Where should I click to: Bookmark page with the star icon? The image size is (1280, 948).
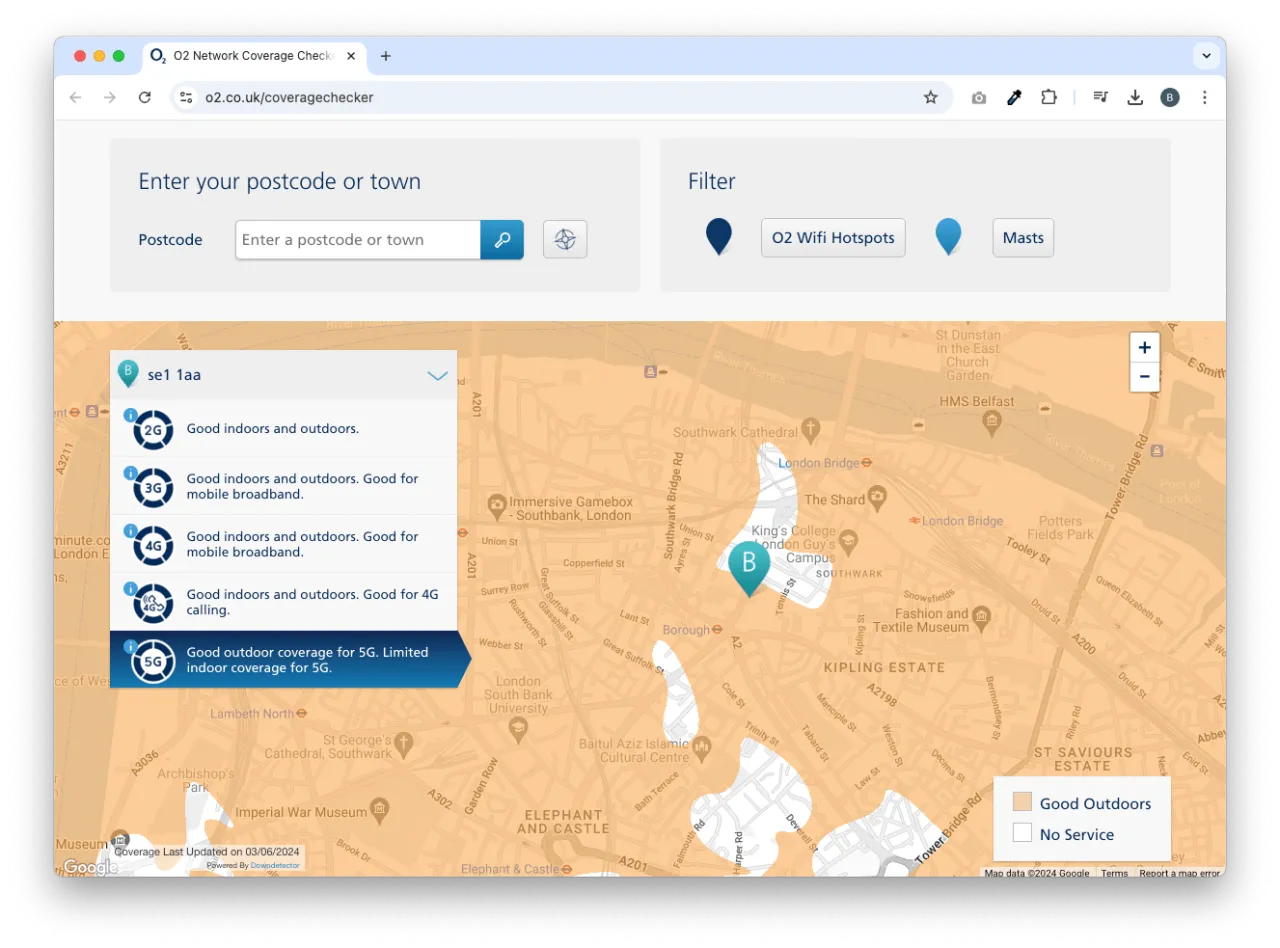930,97
